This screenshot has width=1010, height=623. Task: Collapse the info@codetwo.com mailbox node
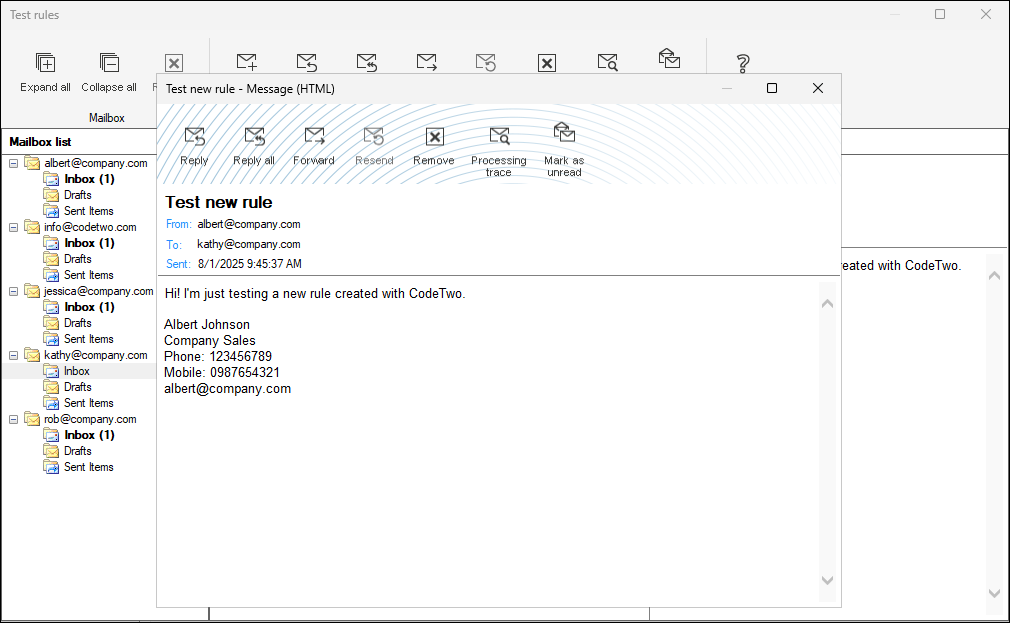coord(14,227)
